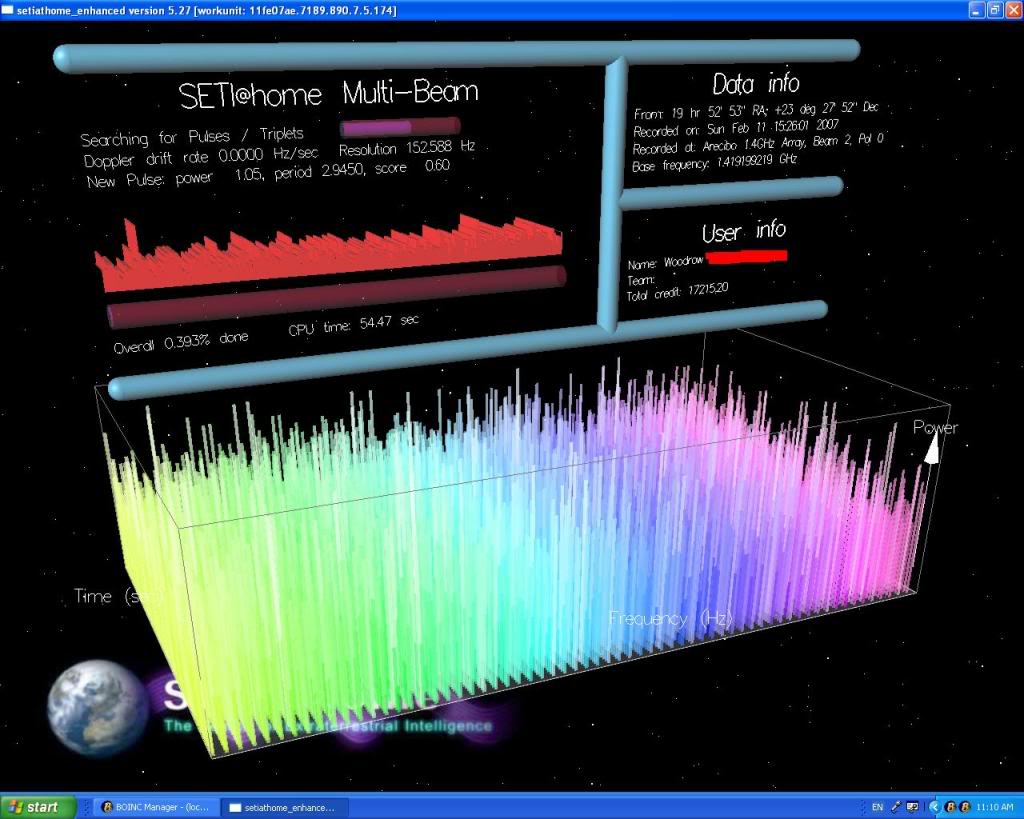Click the "Overall 0.393% done" text
This screenshot has height=819, width=1024.
(x=181, y=342)
